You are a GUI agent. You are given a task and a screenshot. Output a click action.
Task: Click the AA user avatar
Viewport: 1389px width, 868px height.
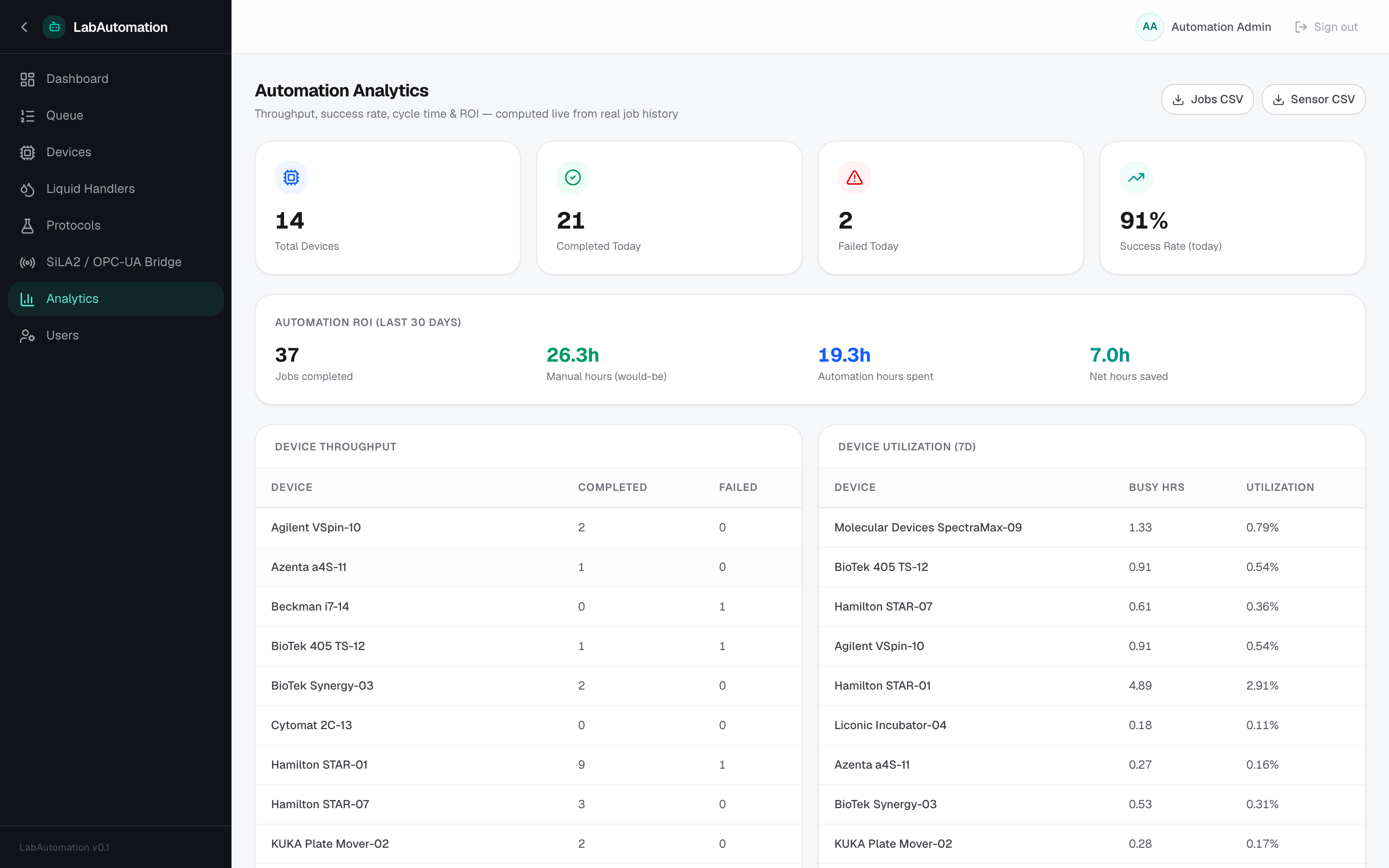coord(1150,27)
